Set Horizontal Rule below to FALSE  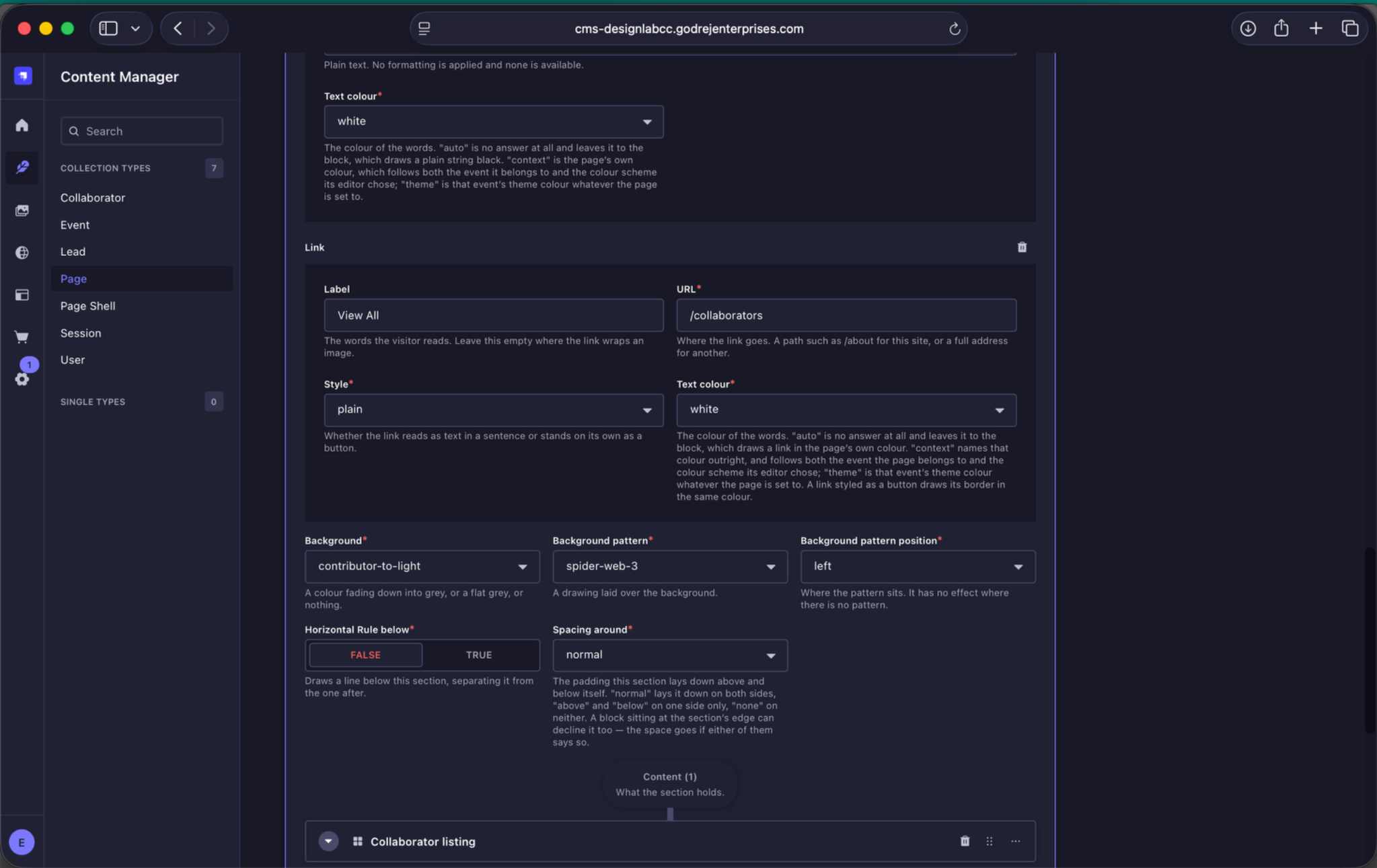(x=365, y=655)
